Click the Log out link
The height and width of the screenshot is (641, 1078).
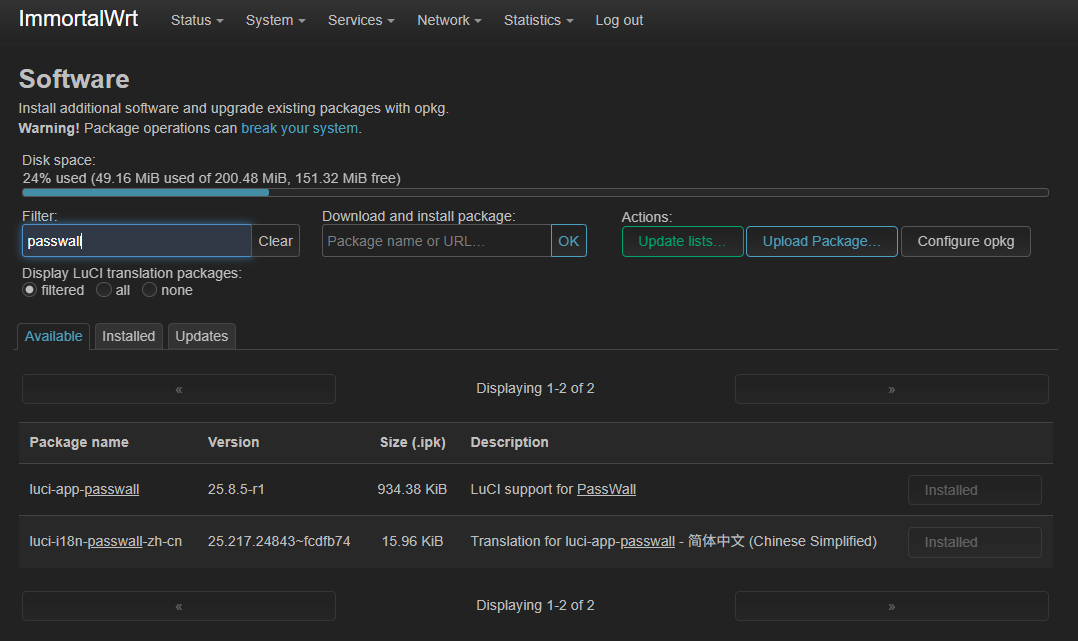tap(619, 20)
